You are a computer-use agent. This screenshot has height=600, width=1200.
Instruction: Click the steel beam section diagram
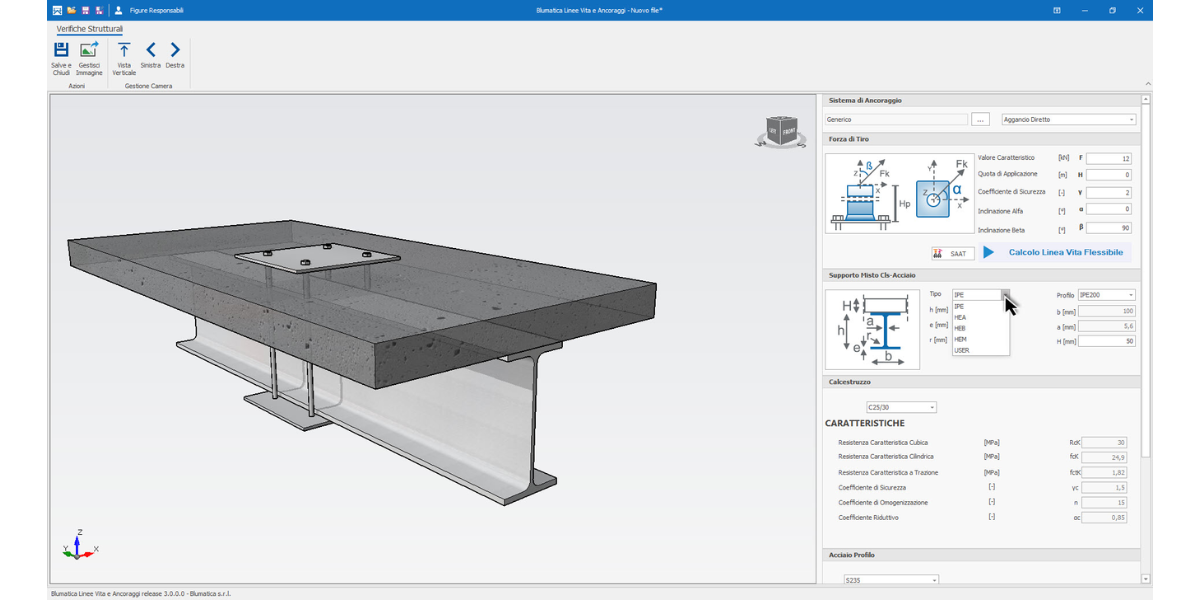click(872, 329)
